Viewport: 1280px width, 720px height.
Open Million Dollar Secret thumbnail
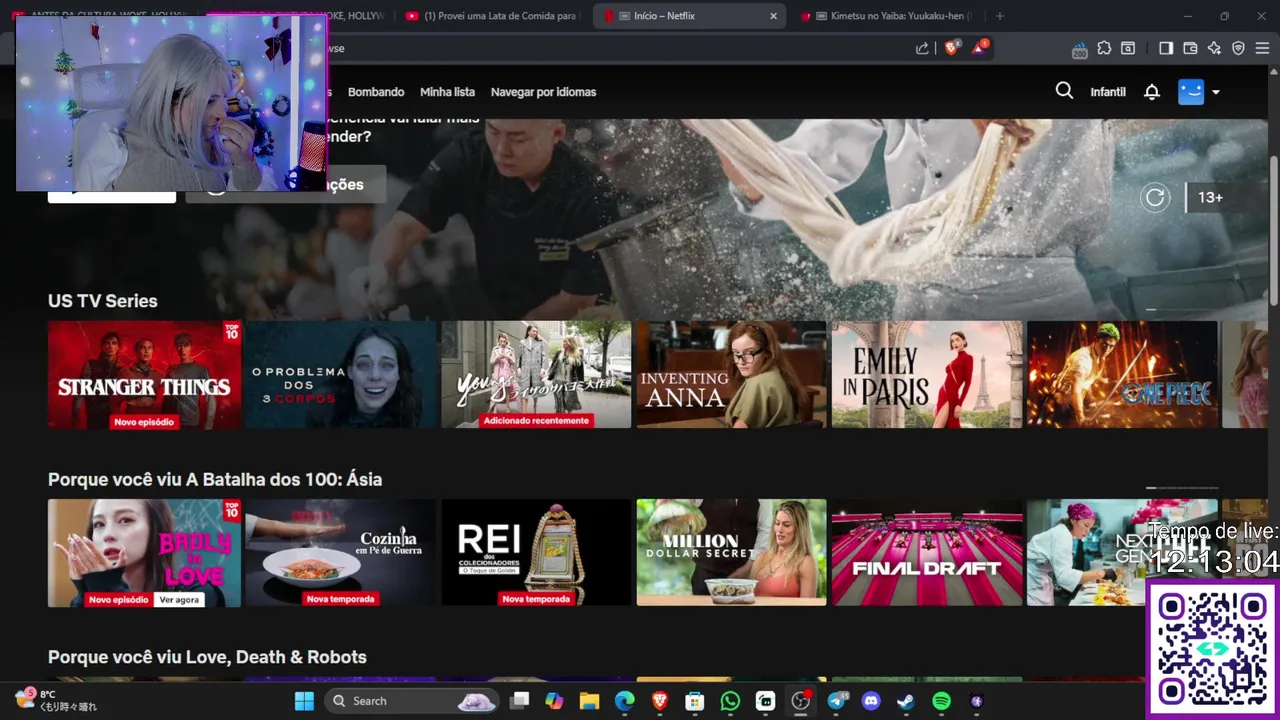pos(731,553)
